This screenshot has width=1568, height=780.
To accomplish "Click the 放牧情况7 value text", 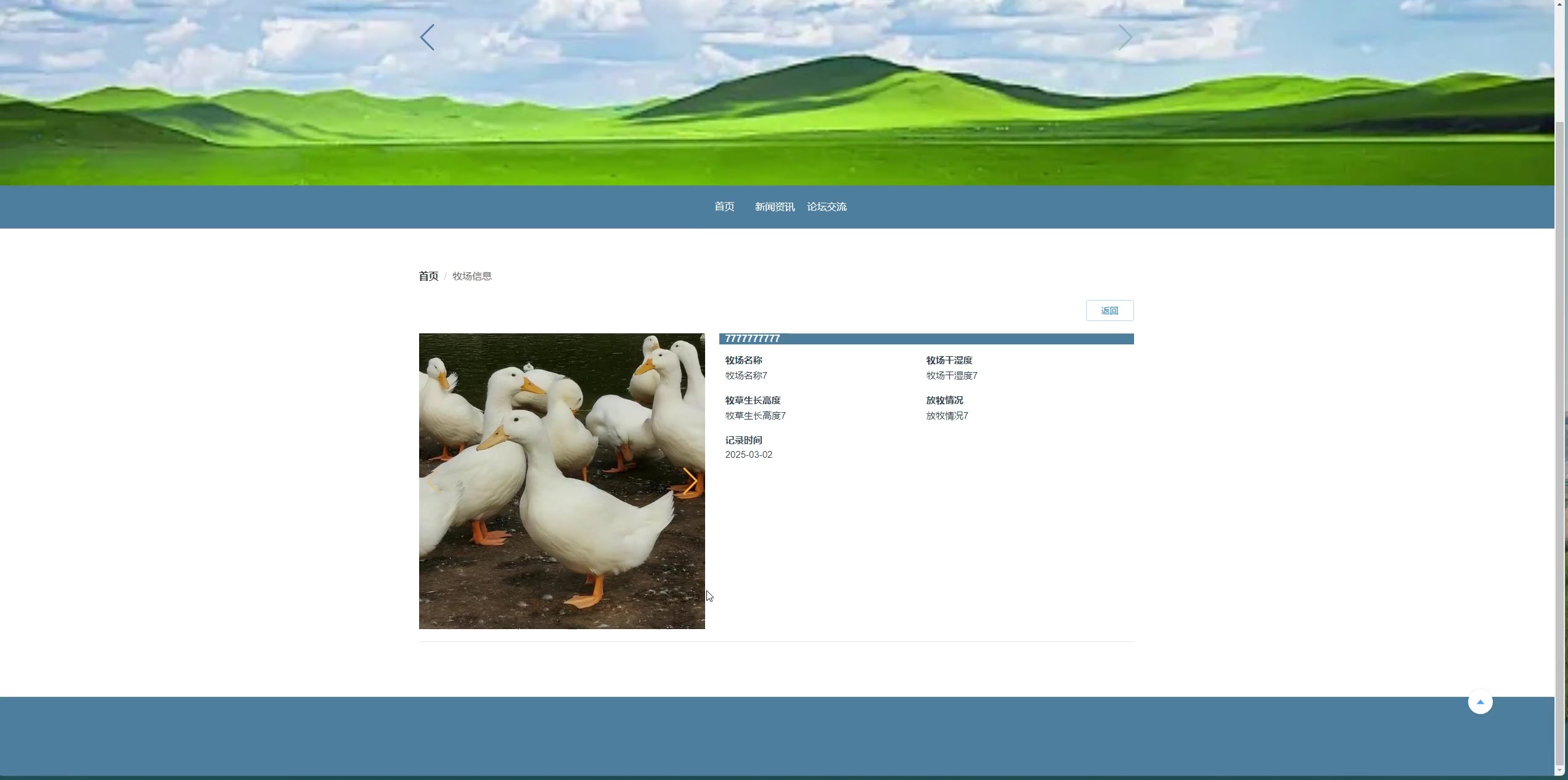I will click(947, 416).
